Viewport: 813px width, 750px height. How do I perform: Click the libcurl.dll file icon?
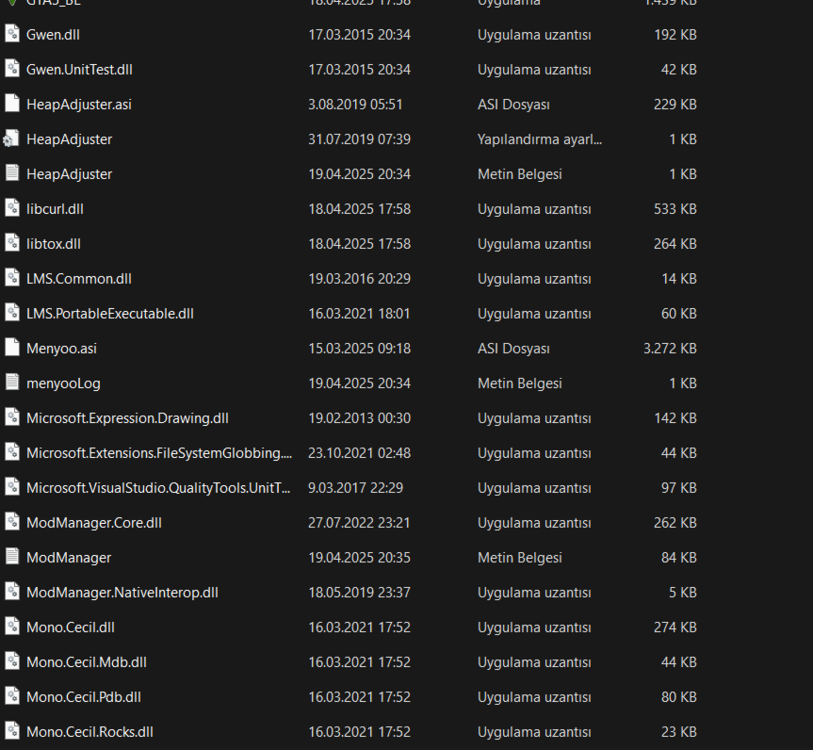(12, 208)
